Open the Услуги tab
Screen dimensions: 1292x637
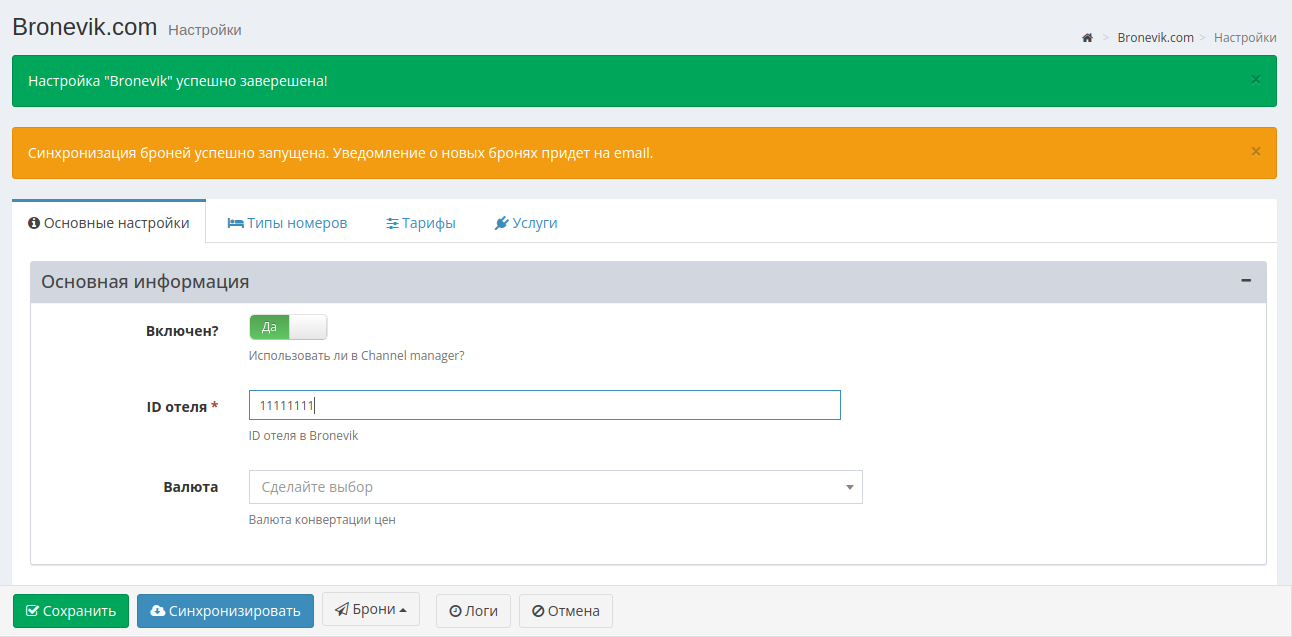tap(526, 223)
